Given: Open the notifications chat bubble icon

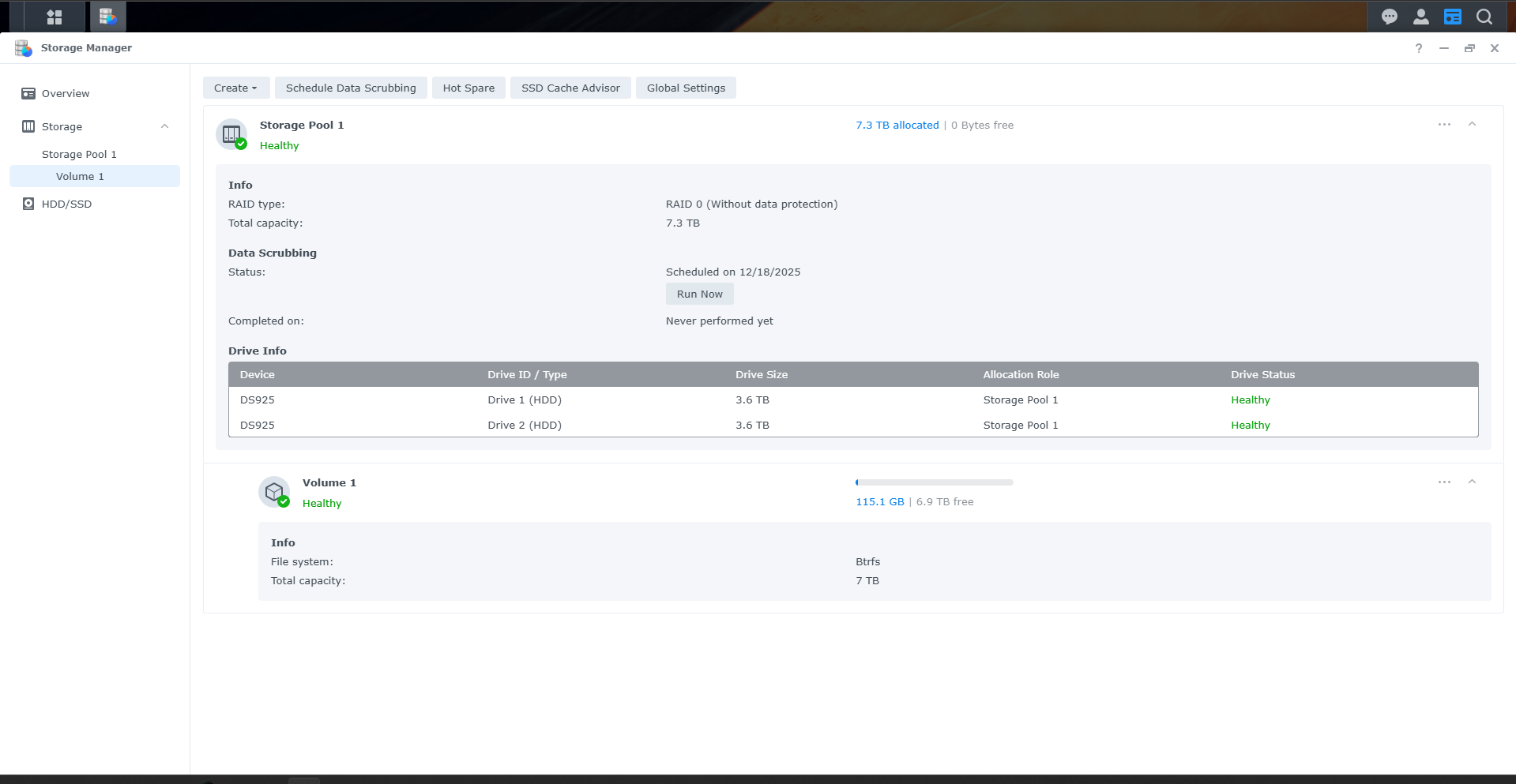Looking at the screenshot, I should (x=1389, y=17).
